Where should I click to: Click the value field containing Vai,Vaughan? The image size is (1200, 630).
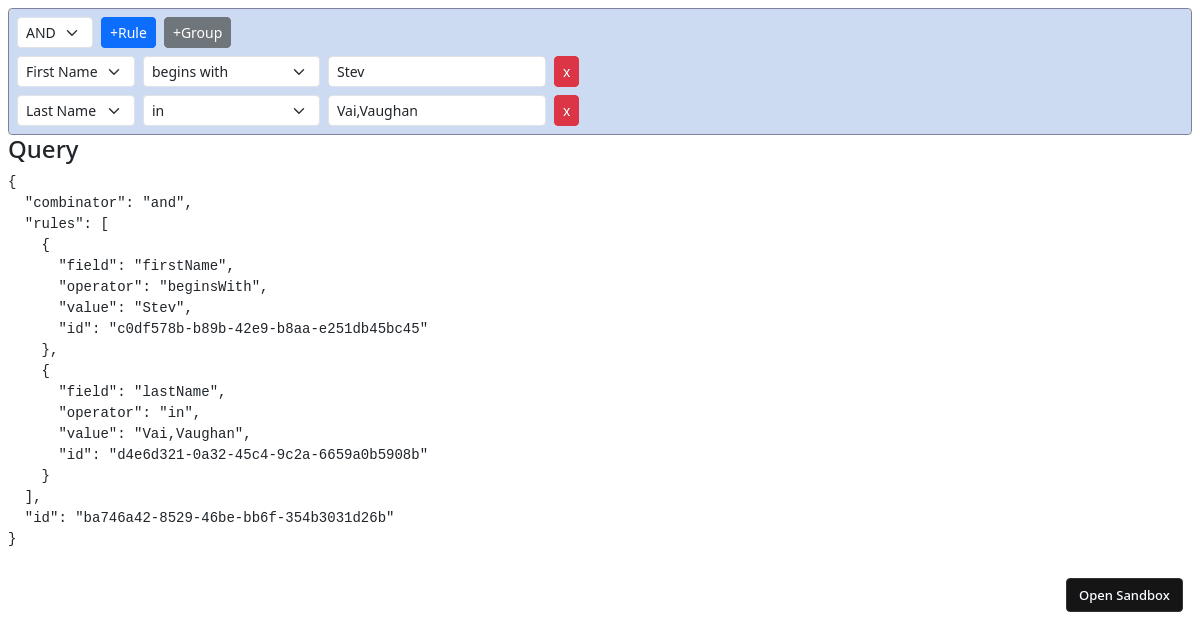tap(436, 110)
